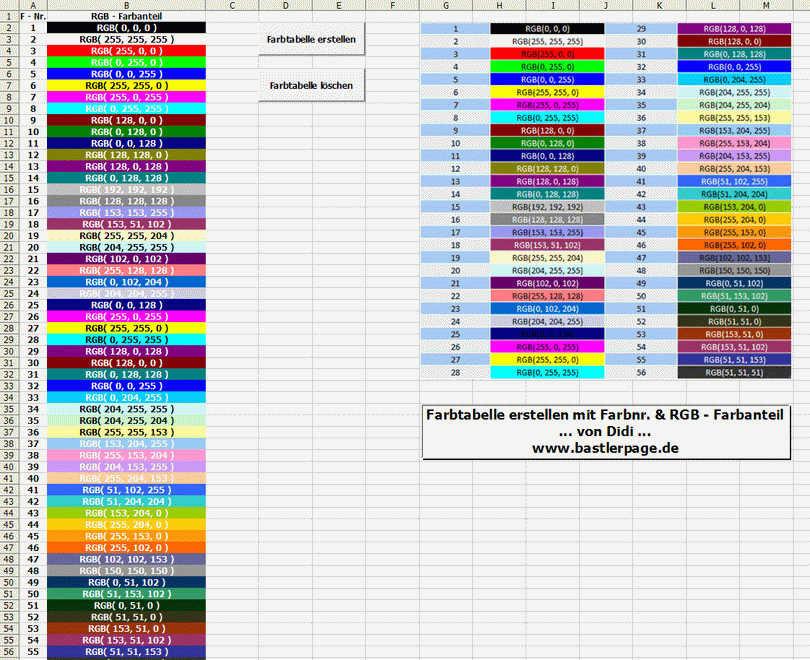Click the "Farbtabelle erstellen" button

click(x=311, y=39)
